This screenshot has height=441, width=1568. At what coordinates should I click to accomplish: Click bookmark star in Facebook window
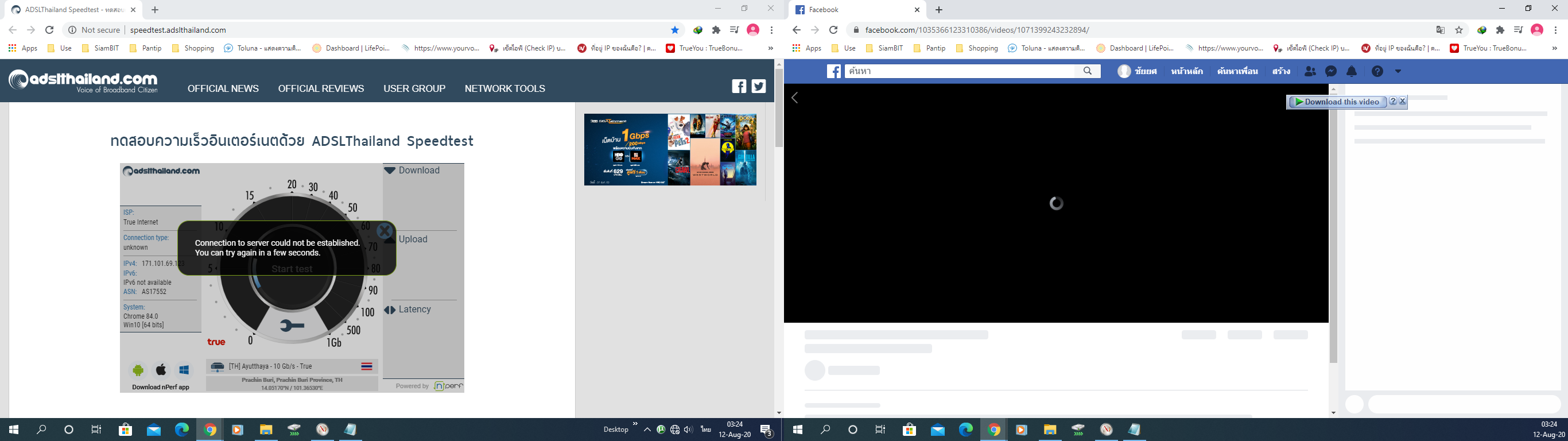(1458, 30)
